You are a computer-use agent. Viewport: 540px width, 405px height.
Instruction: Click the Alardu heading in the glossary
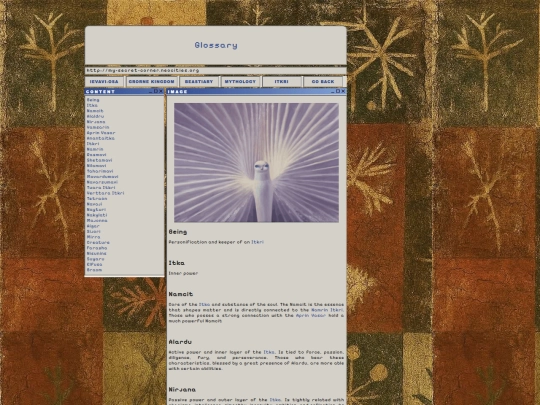point(180,342)
